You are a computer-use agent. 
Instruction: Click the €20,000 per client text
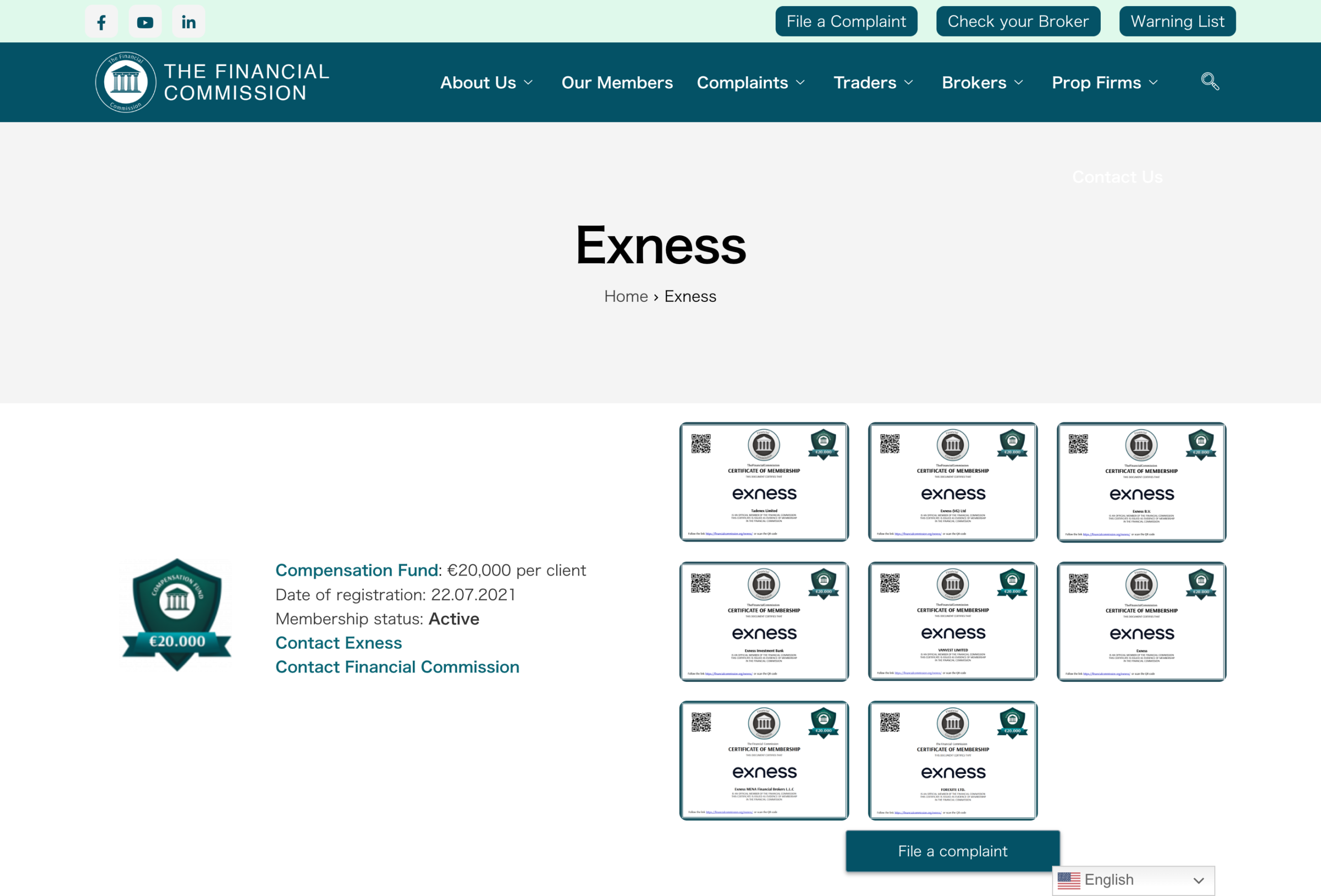click(x=516, y=570)
